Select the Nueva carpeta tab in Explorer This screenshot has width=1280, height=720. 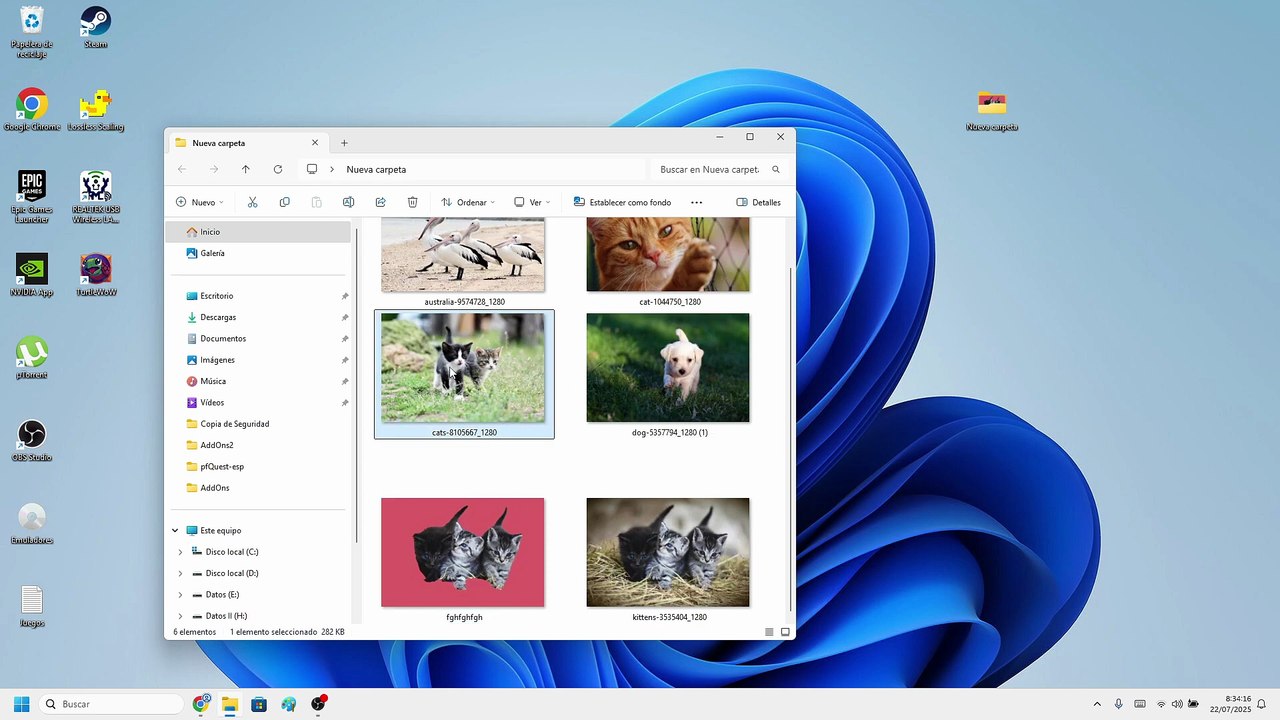[246, 143]
